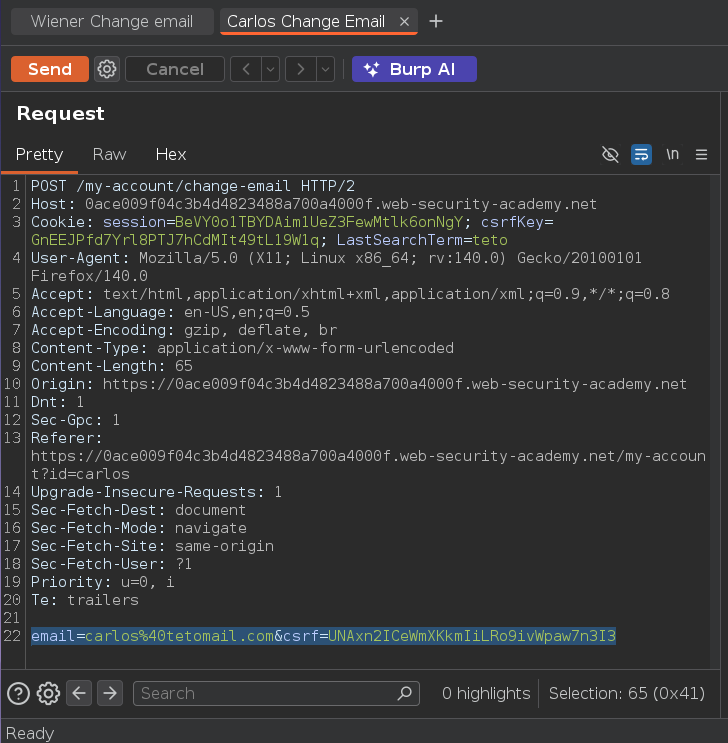
Task: Click the Sec-Gpc: 1 header
Action: coord(75,420)
